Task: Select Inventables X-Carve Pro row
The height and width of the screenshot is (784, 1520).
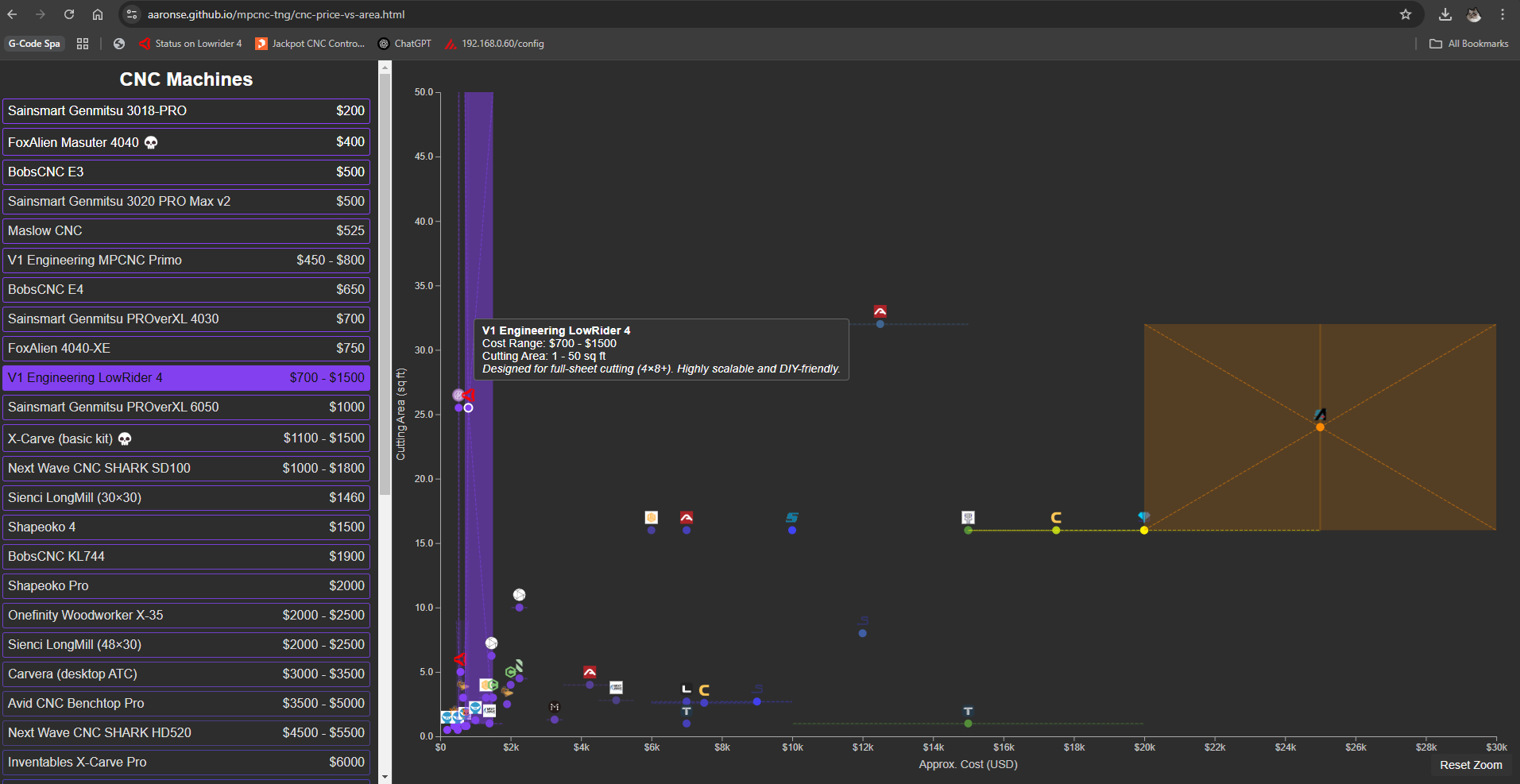Action: pos(186,763)
